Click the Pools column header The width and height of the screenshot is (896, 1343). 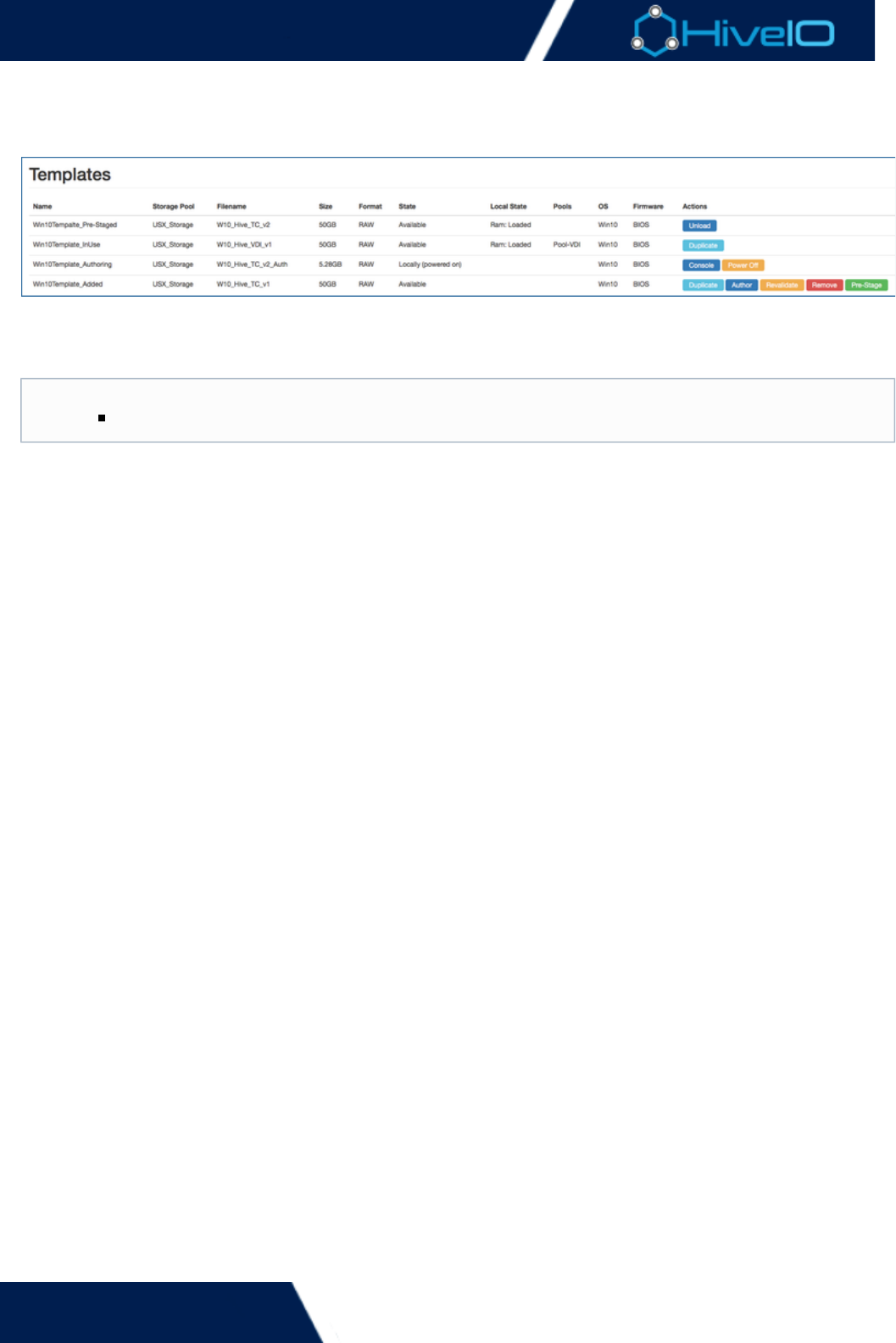click(x=563, y=206)
